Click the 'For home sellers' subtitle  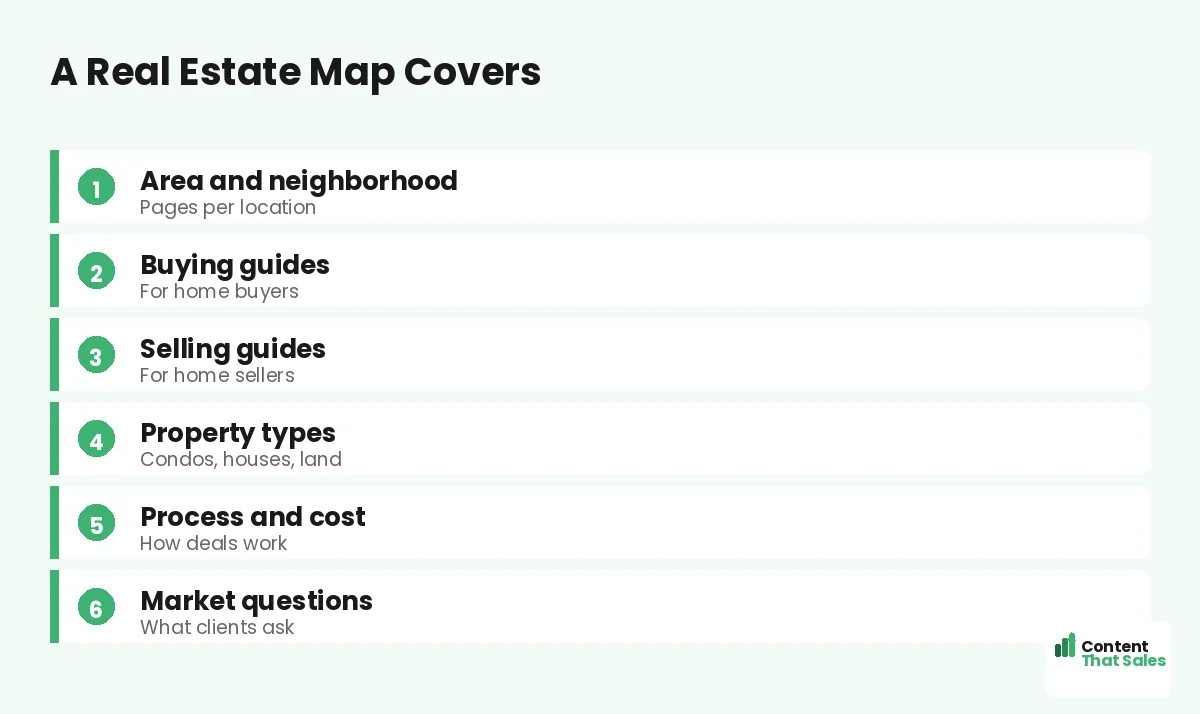pos(217,376)
